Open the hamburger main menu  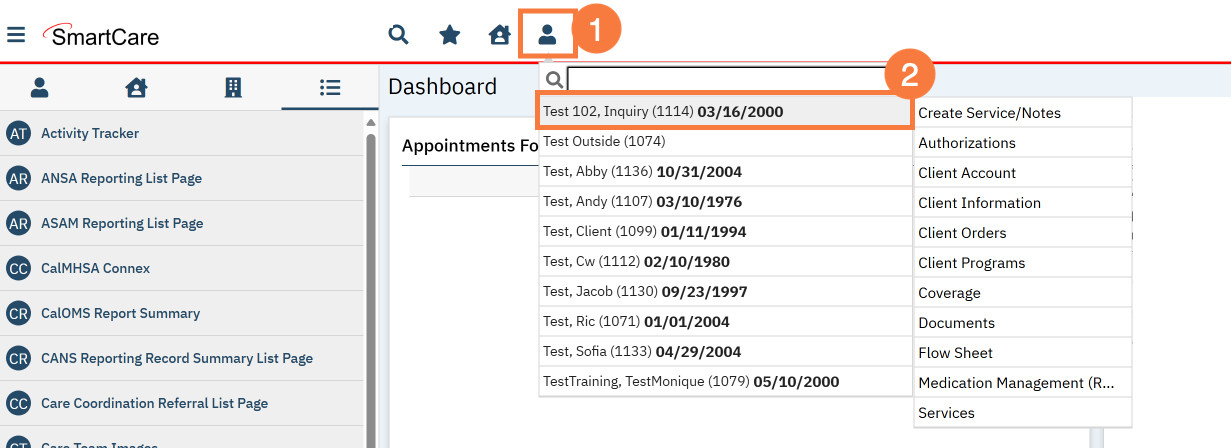coord(16,35)
